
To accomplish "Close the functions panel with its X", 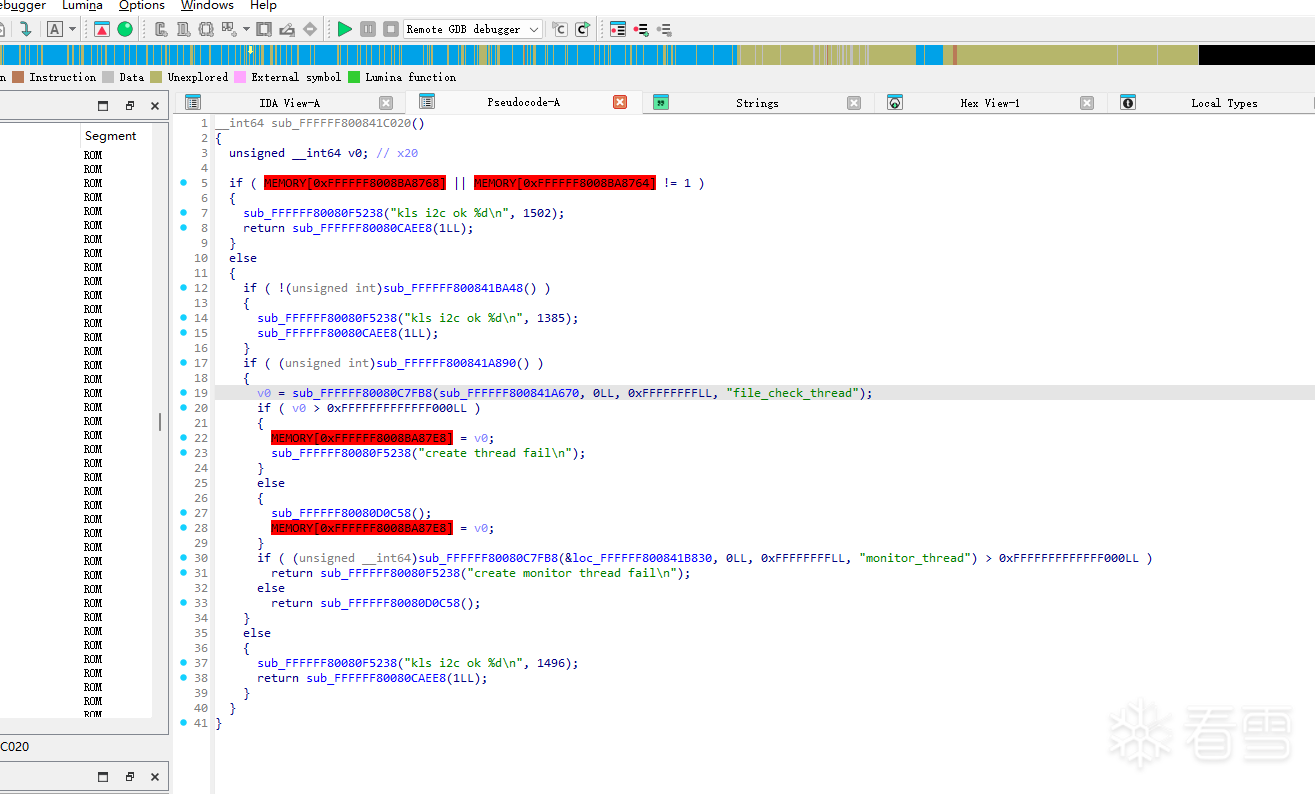I will pos(155,106).
